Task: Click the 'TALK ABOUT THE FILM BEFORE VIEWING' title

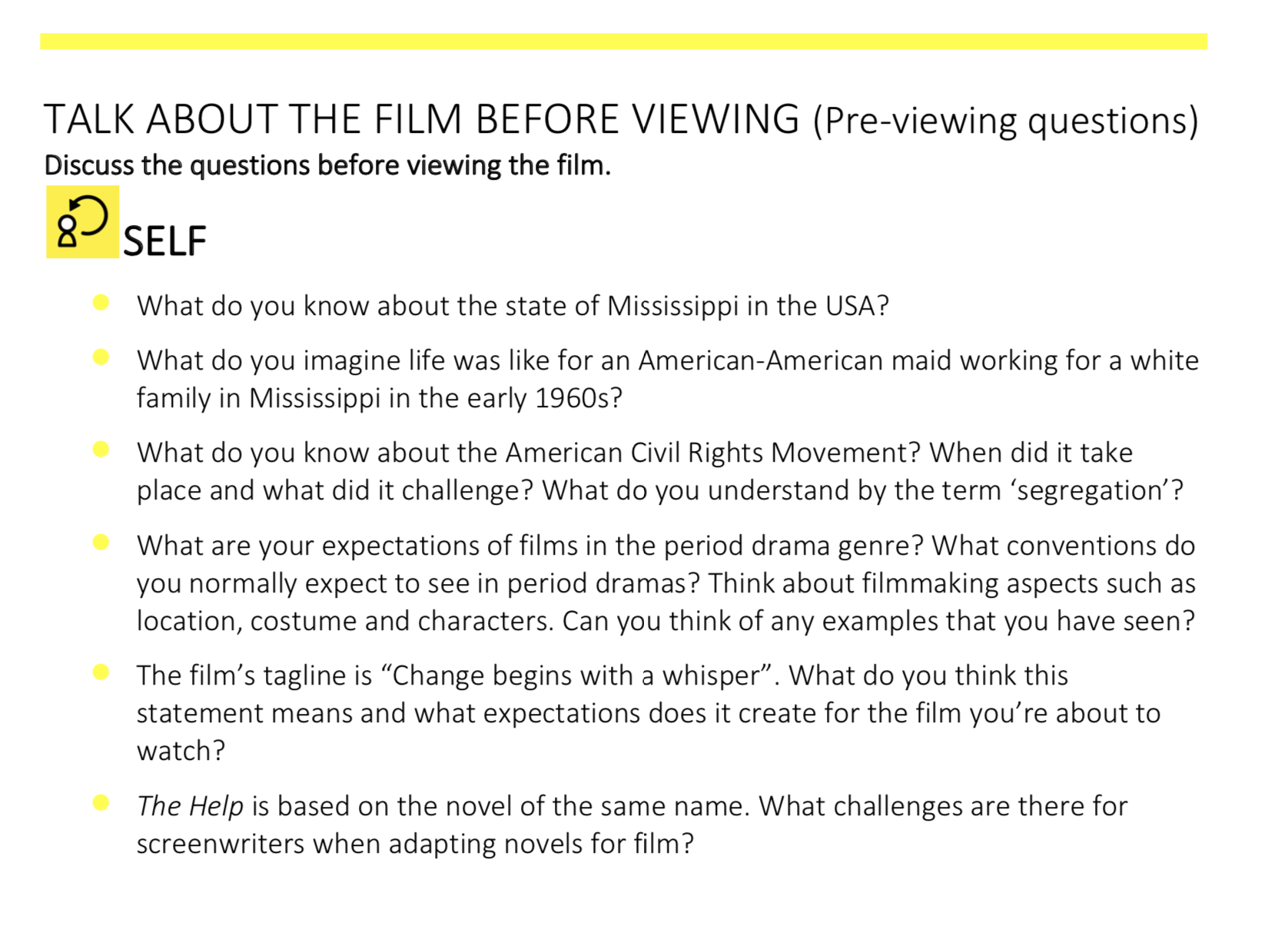Action: (421, 119)
